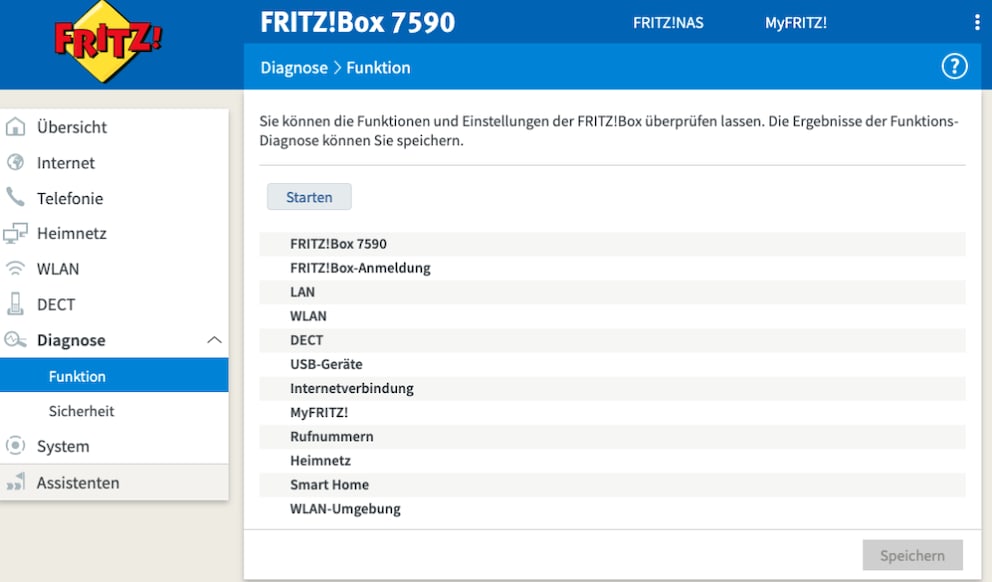The image size is (992, 582).
Task: Open the Assistenten entry
Action: coord(114,483)
